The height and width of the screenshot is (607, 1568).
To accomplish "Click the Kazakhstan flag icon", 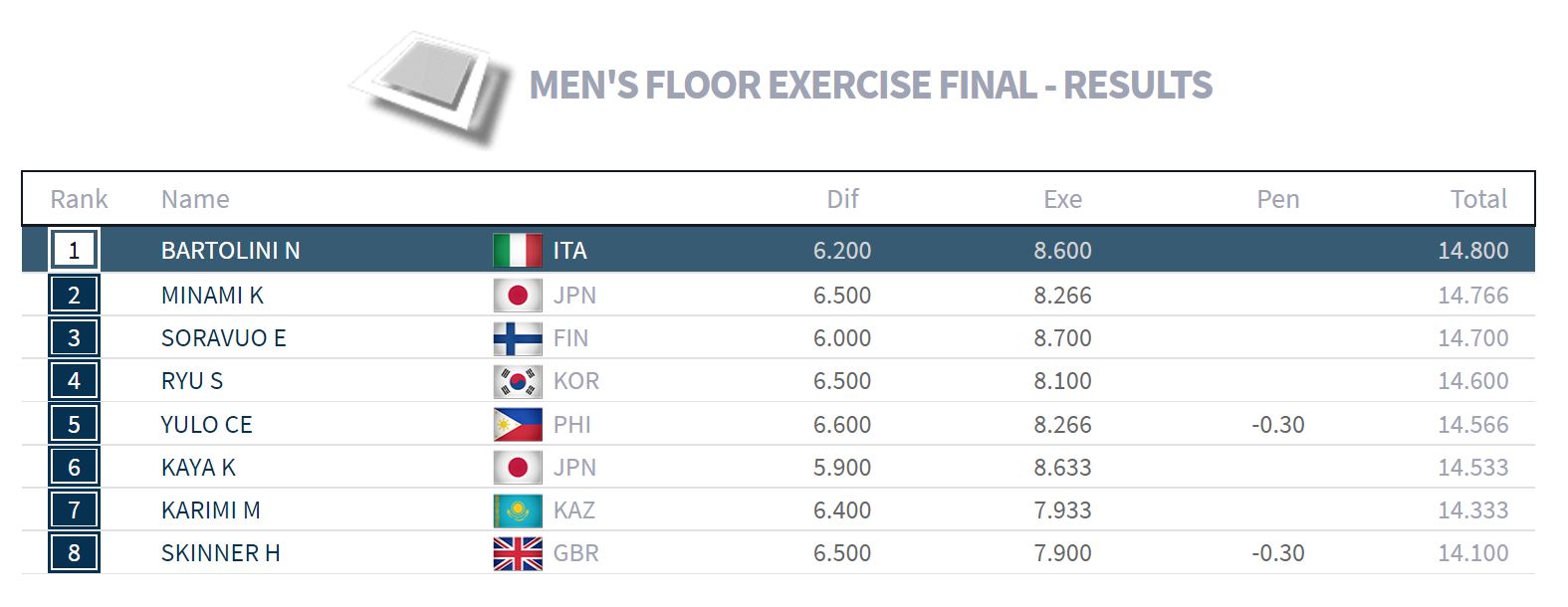I will [518, 510].
